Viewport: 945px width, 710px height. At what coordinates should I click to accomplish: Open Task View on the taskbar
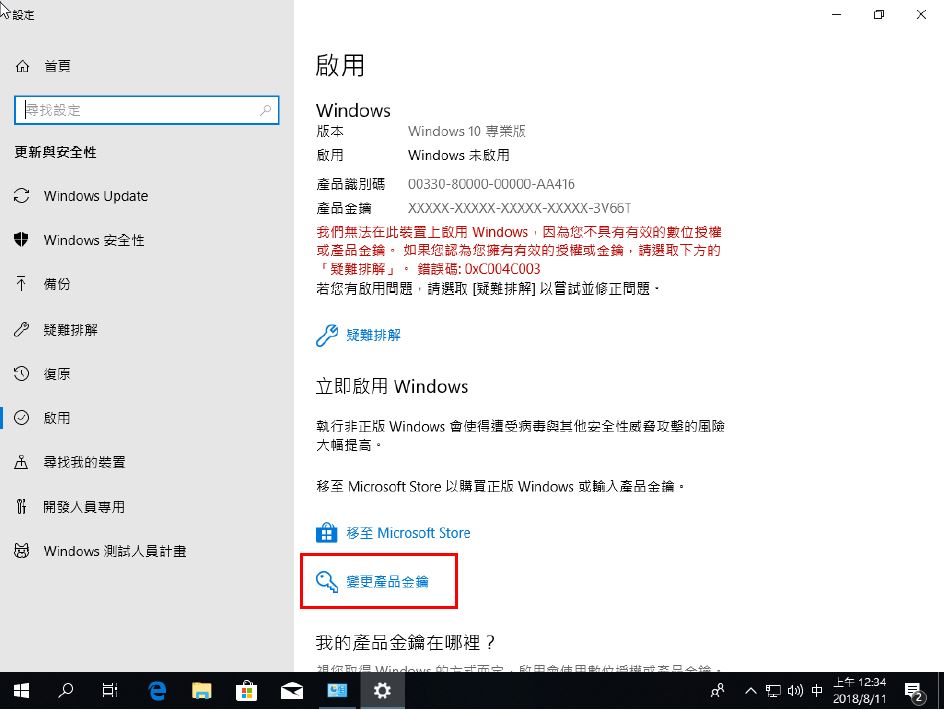point(110,691)
